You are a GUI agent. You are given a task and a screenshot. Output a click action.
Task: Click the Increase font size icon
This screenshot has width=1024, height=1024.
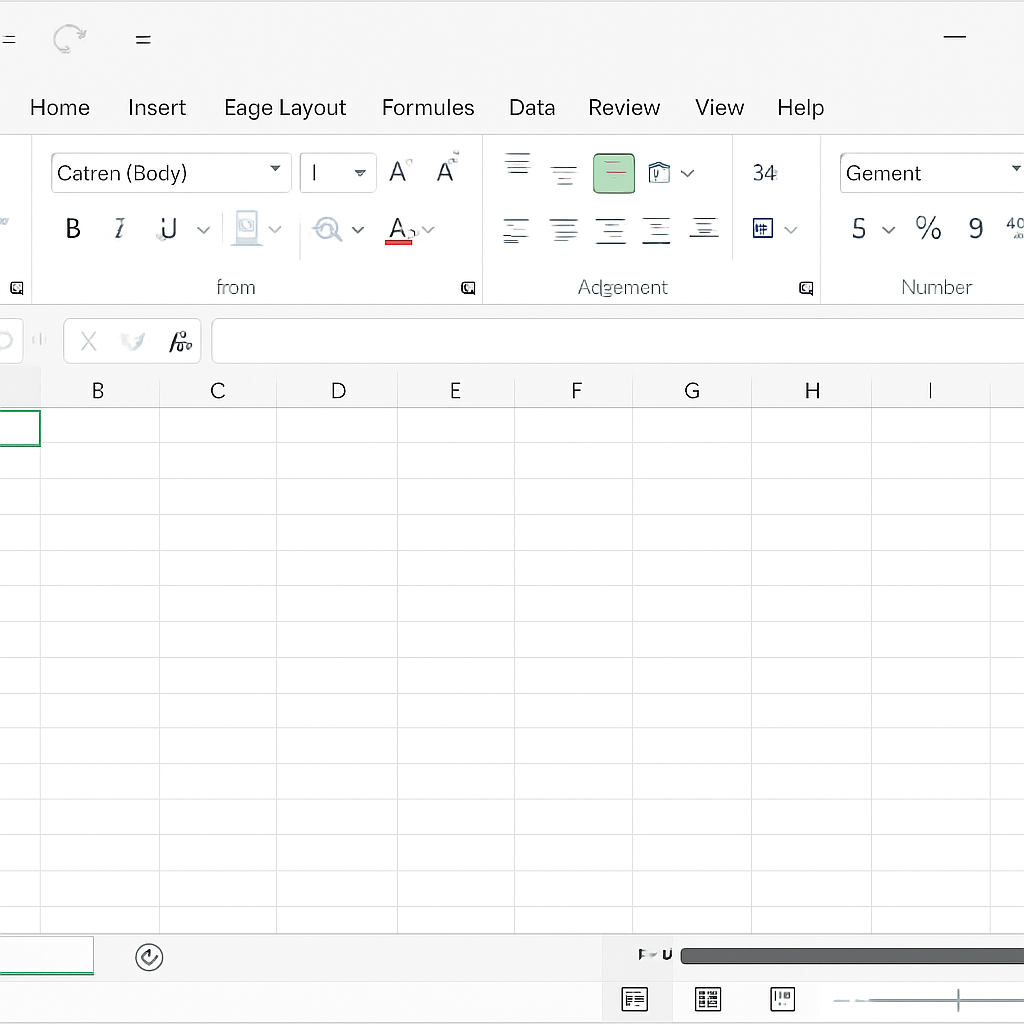point(399,172)
